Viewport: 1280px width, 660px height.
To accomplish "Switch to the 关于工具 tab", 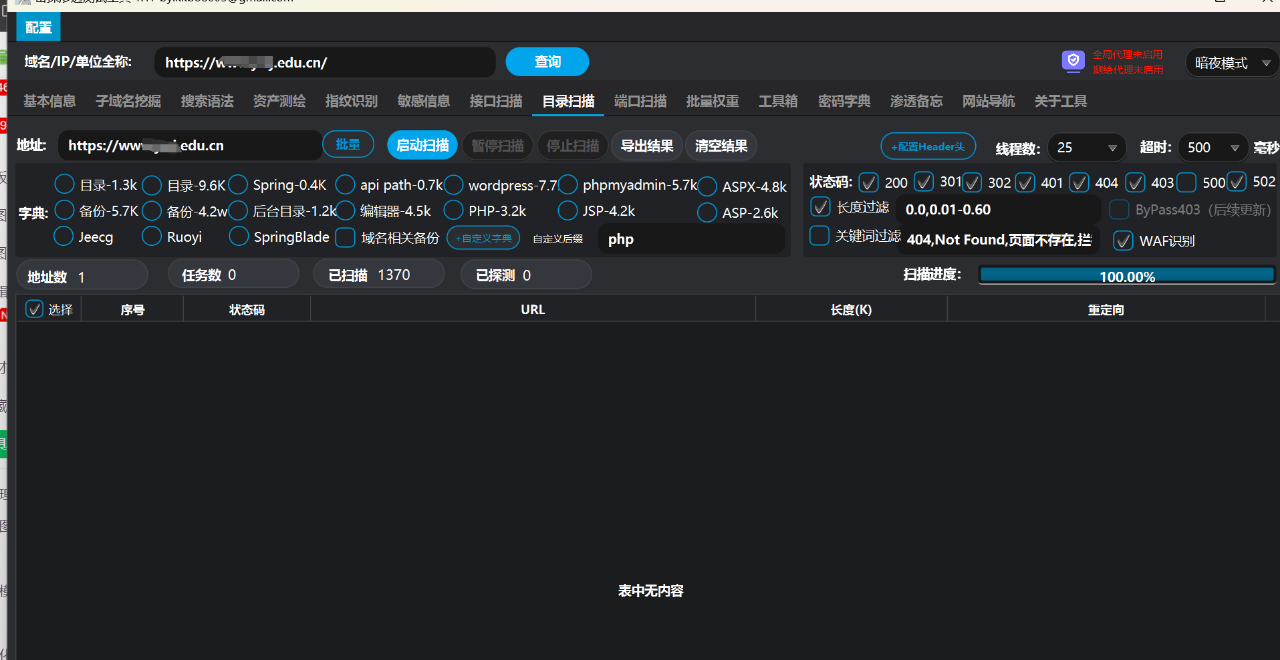I will 1060,101.
